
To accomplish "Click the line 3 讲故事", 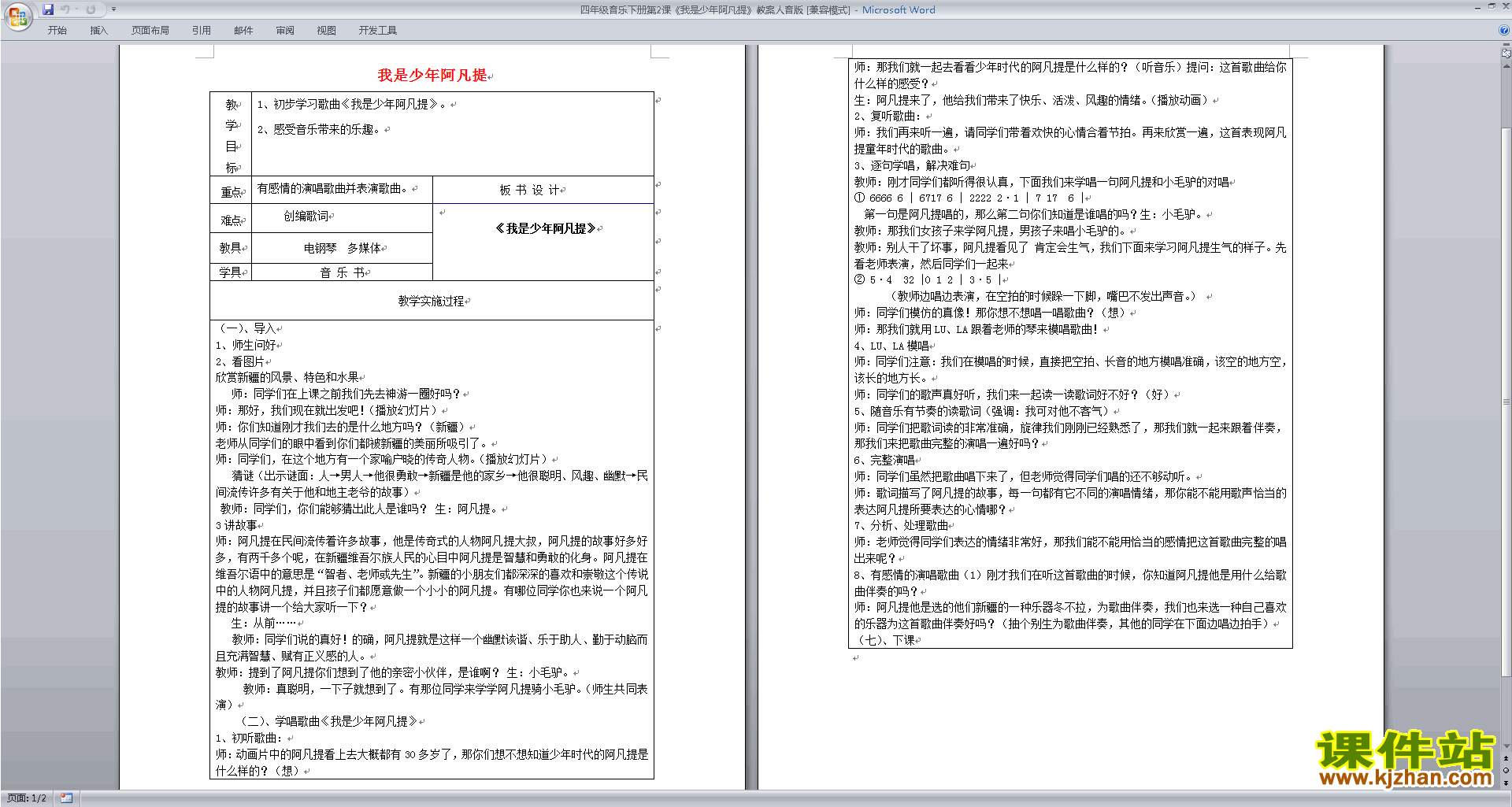I will point(236,525).
